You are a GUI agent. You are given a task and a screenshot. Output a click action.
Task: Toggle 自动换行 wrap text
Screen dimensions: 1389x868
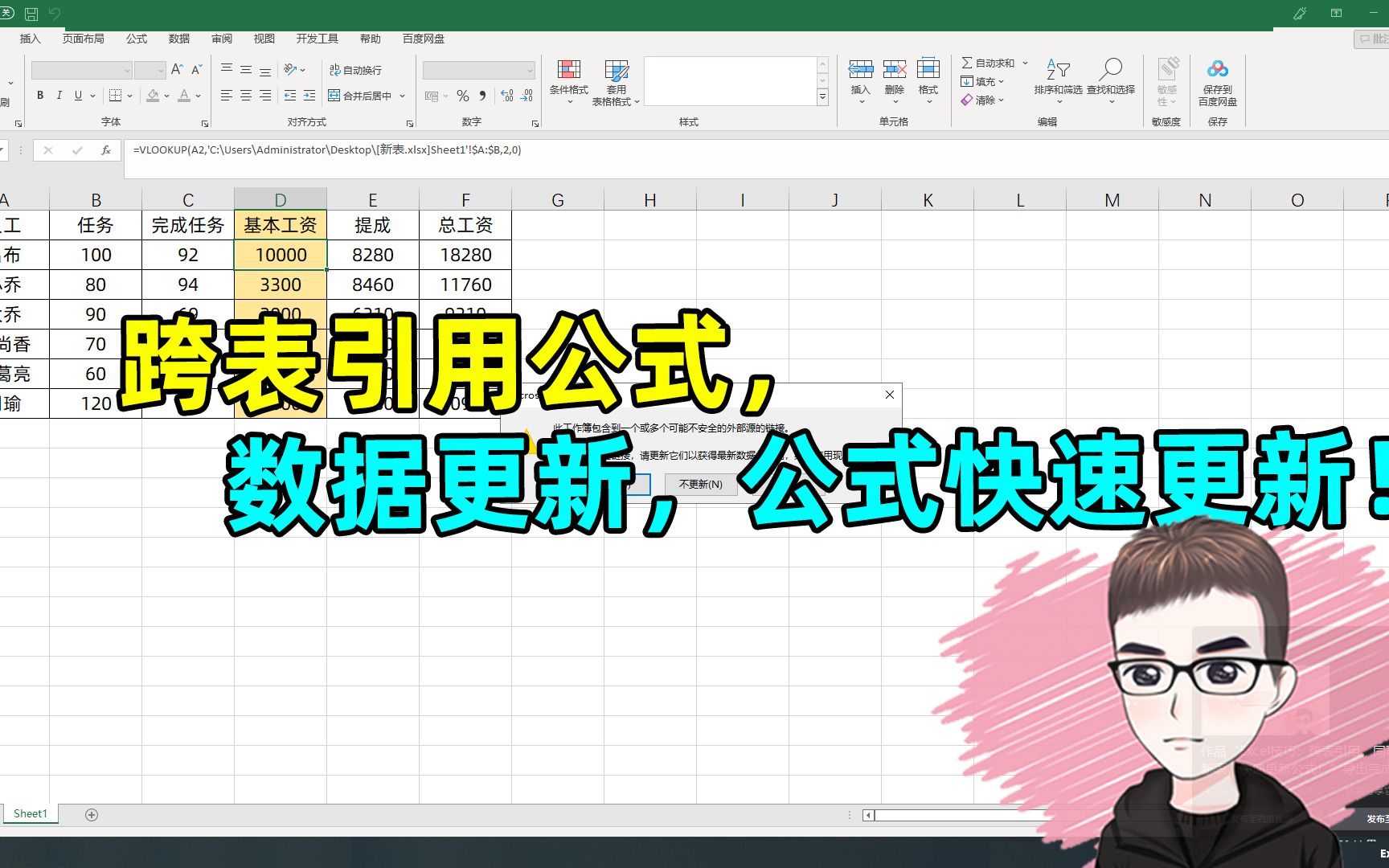pos(355,71)
